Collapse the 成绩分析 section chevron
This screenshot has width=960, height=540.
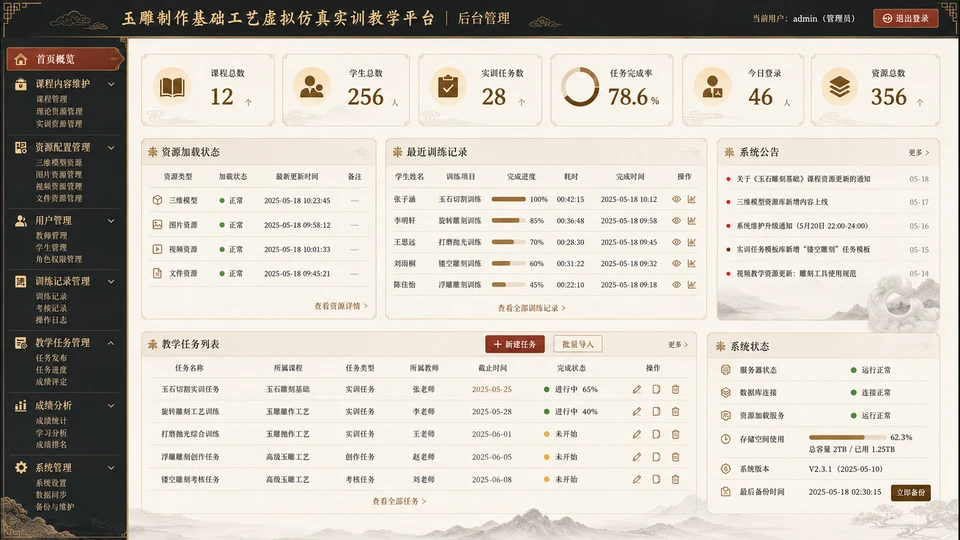tap(111, 405)
